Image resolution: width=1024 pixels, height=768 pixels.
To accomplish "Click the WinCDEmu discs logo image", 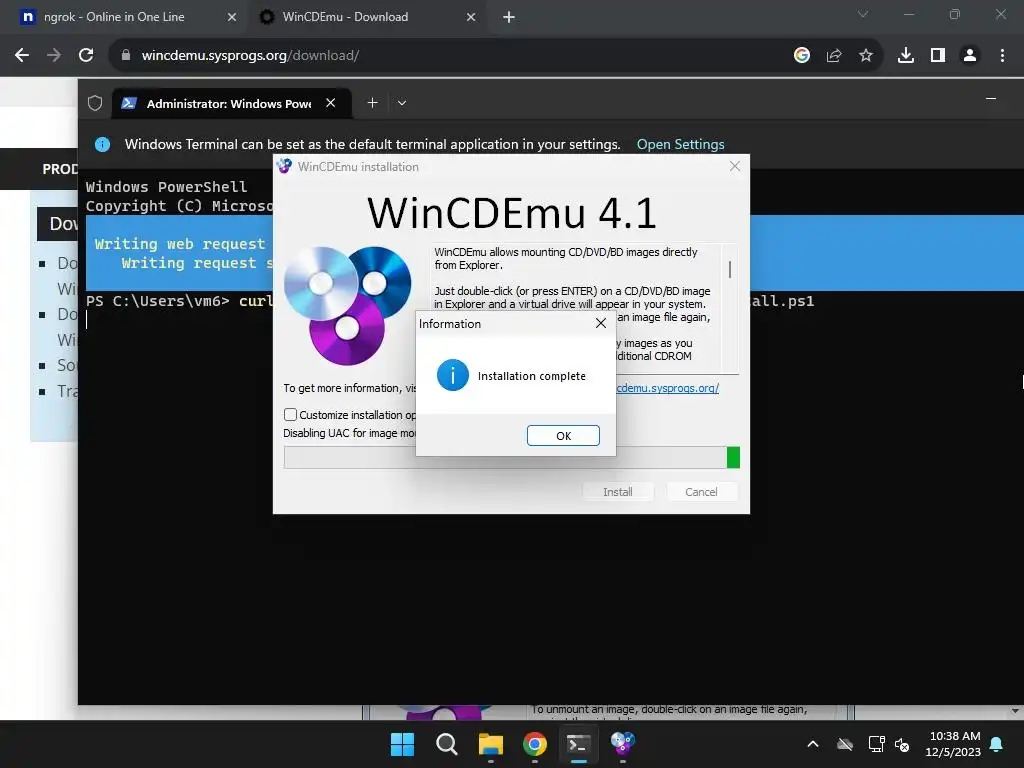I will click(347, 305).
